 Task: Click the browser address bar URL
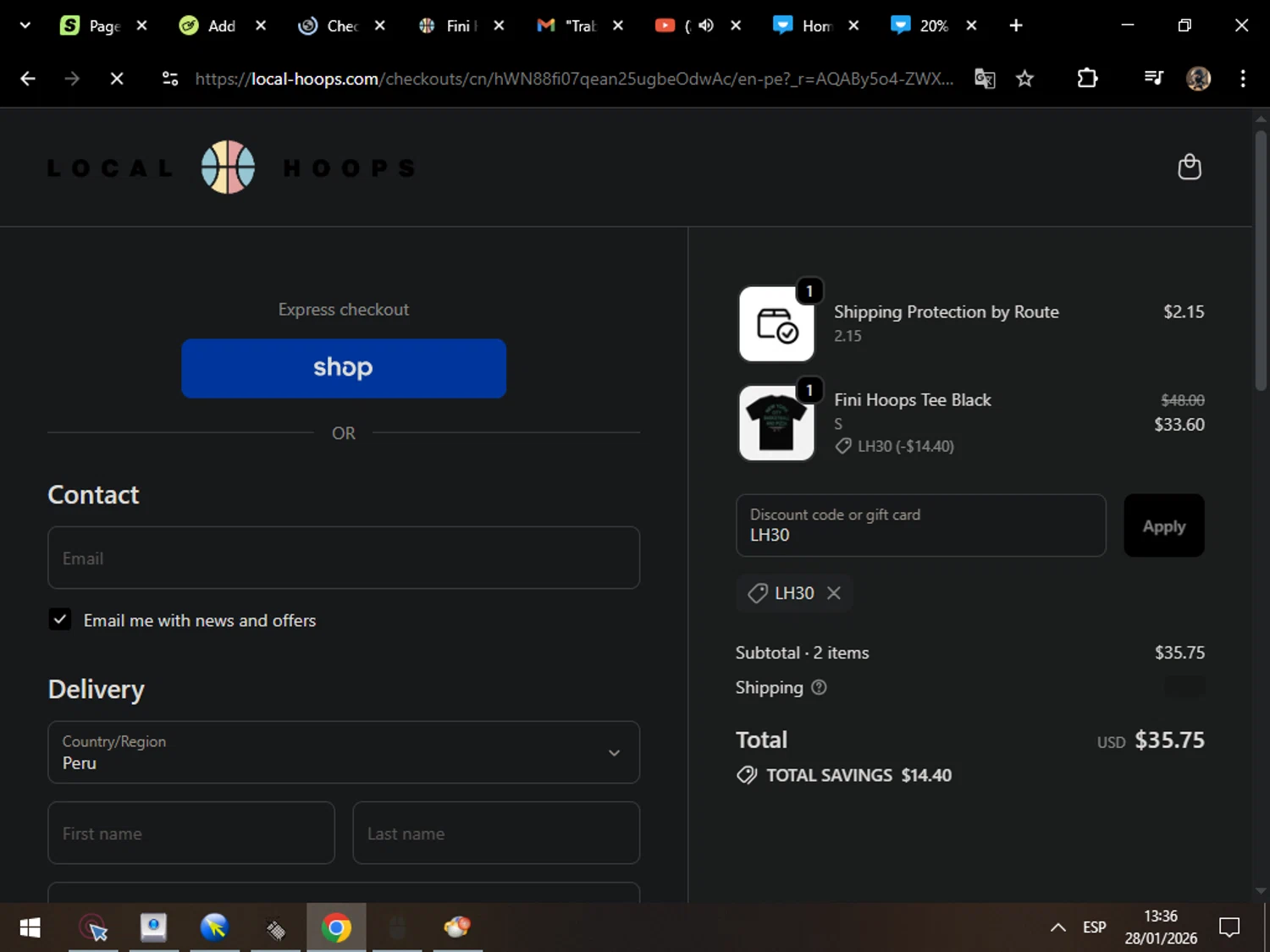[574, 79]
